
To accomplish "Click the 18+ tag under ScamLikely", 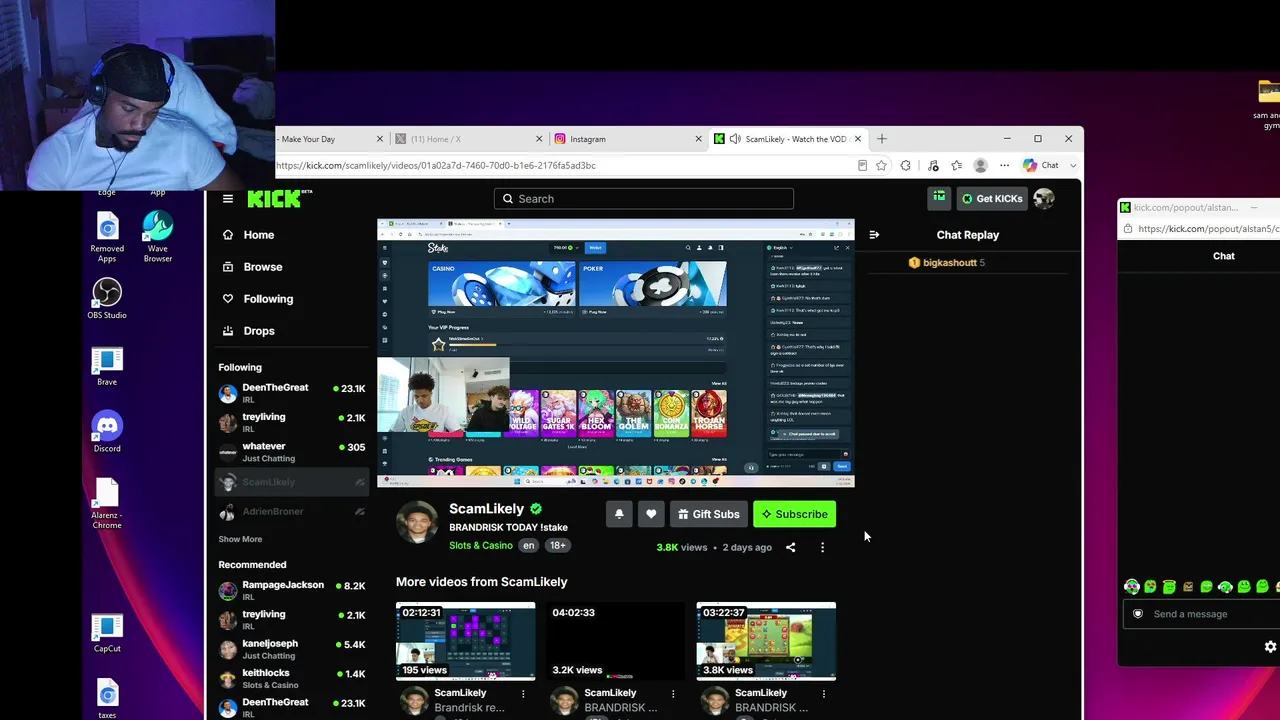I will (x=557, y=546).
